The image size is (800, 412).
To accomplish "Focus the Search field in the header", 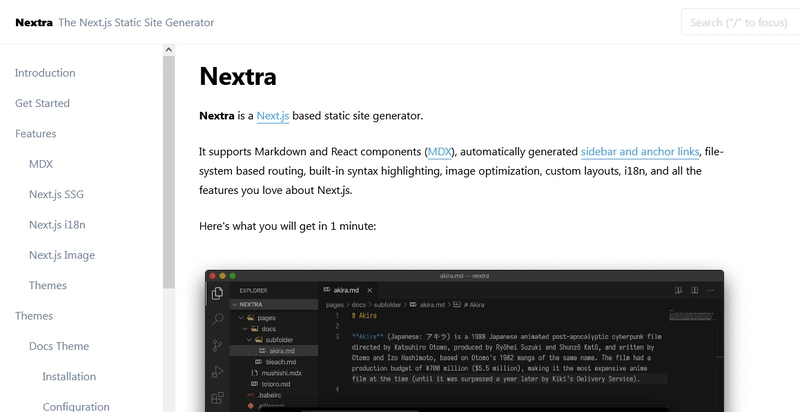I will coord(740,22).
